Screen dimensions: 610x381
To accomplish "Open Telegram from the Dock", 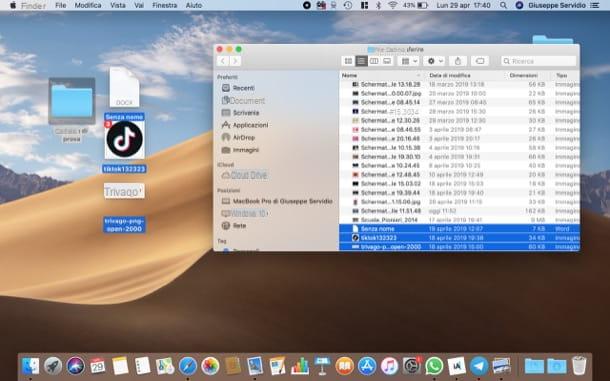I will [x=479, y=366].
